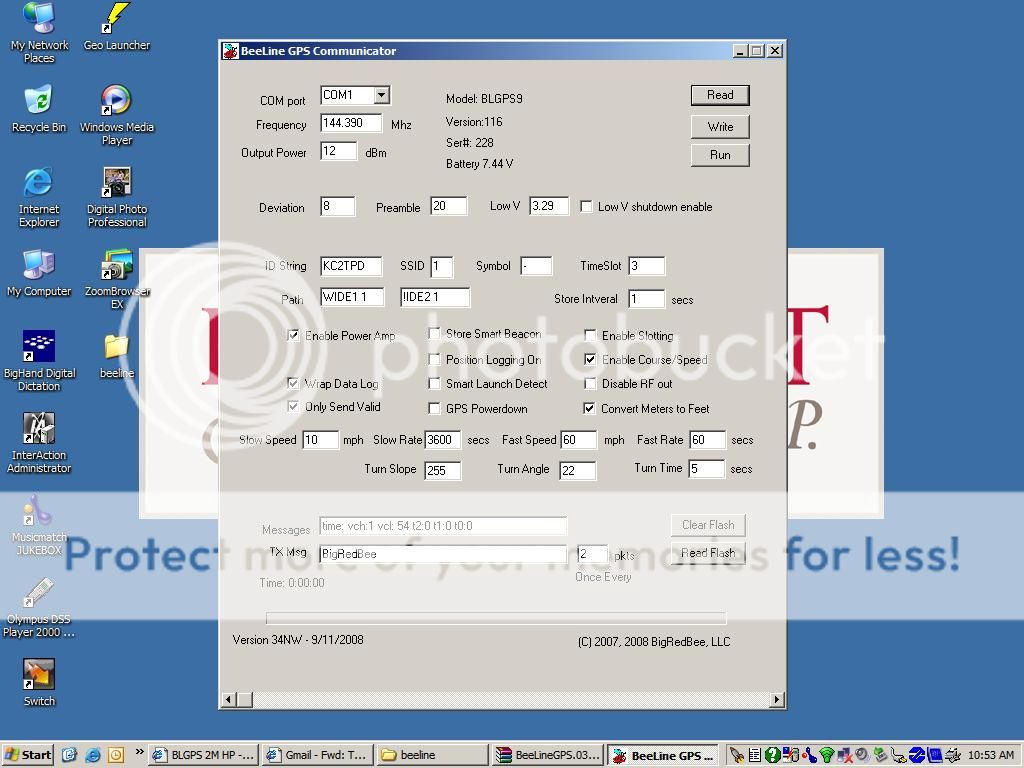Click the Preamble input field
Image resolution: width=1024 pixels, height=768 pixels.
[x=448, y=206]
